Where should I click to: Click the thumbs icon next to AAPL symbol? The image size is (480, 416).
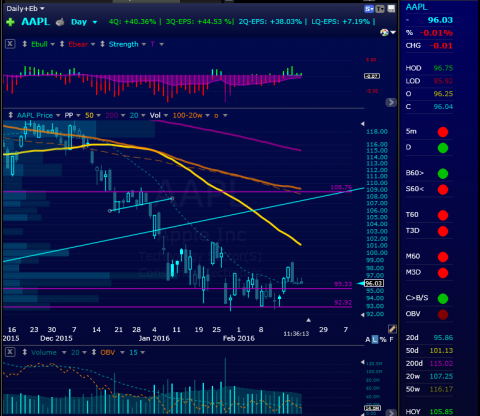[60, 22]
